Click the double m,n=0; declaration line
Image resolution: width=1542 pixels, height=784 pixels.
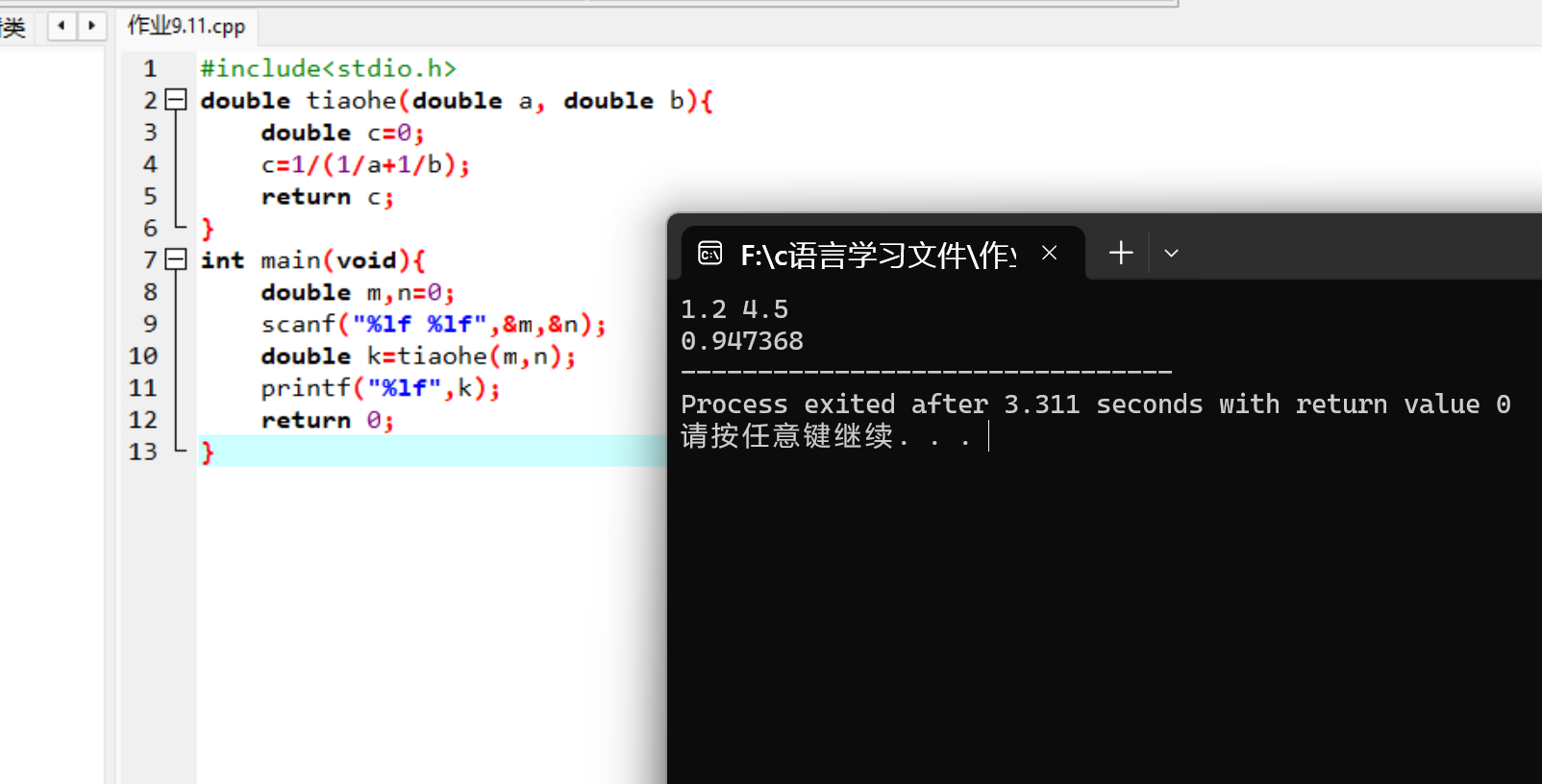coord(358,292)
